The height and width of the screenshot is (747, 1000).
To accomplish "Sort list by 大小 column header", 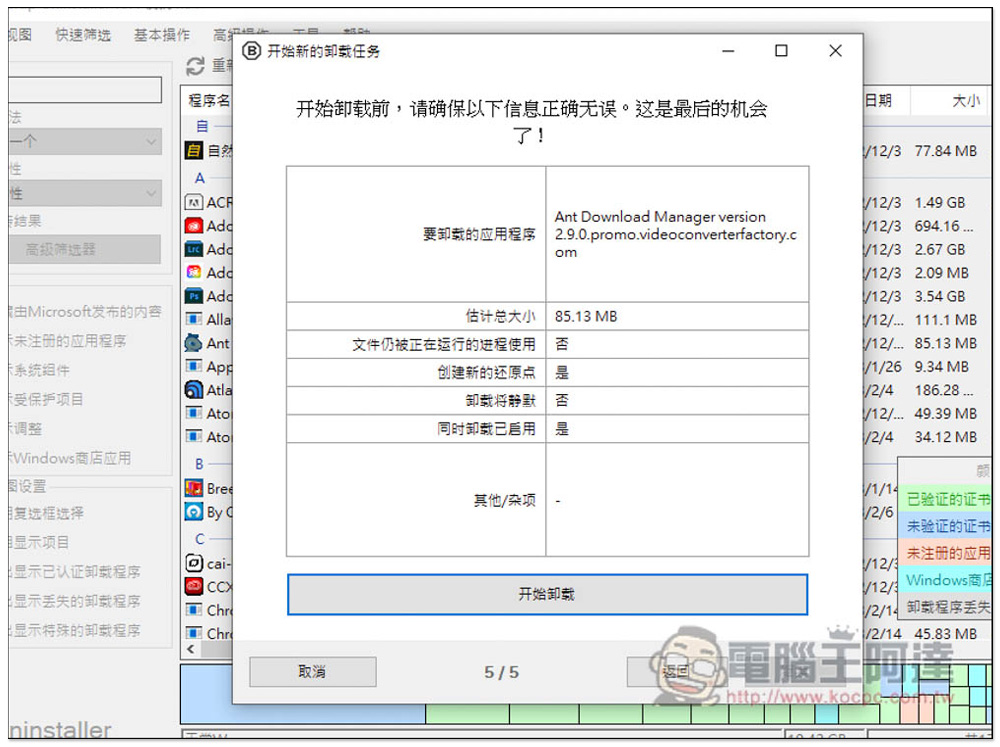I will (964, 101).
